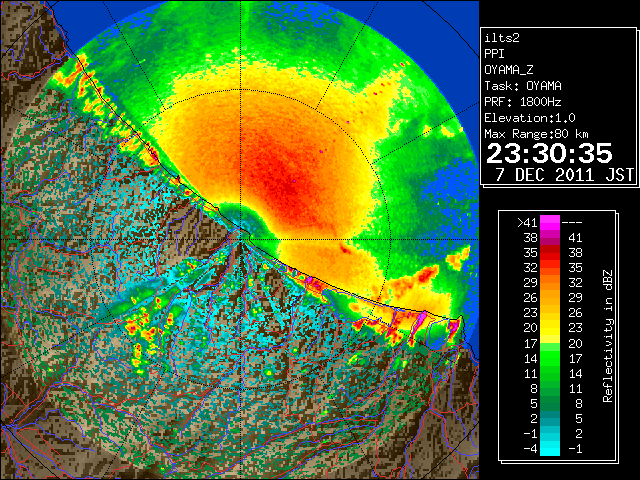Click the "---" legend label
Screen dimensions: 640x480
(x=572, y=222)
